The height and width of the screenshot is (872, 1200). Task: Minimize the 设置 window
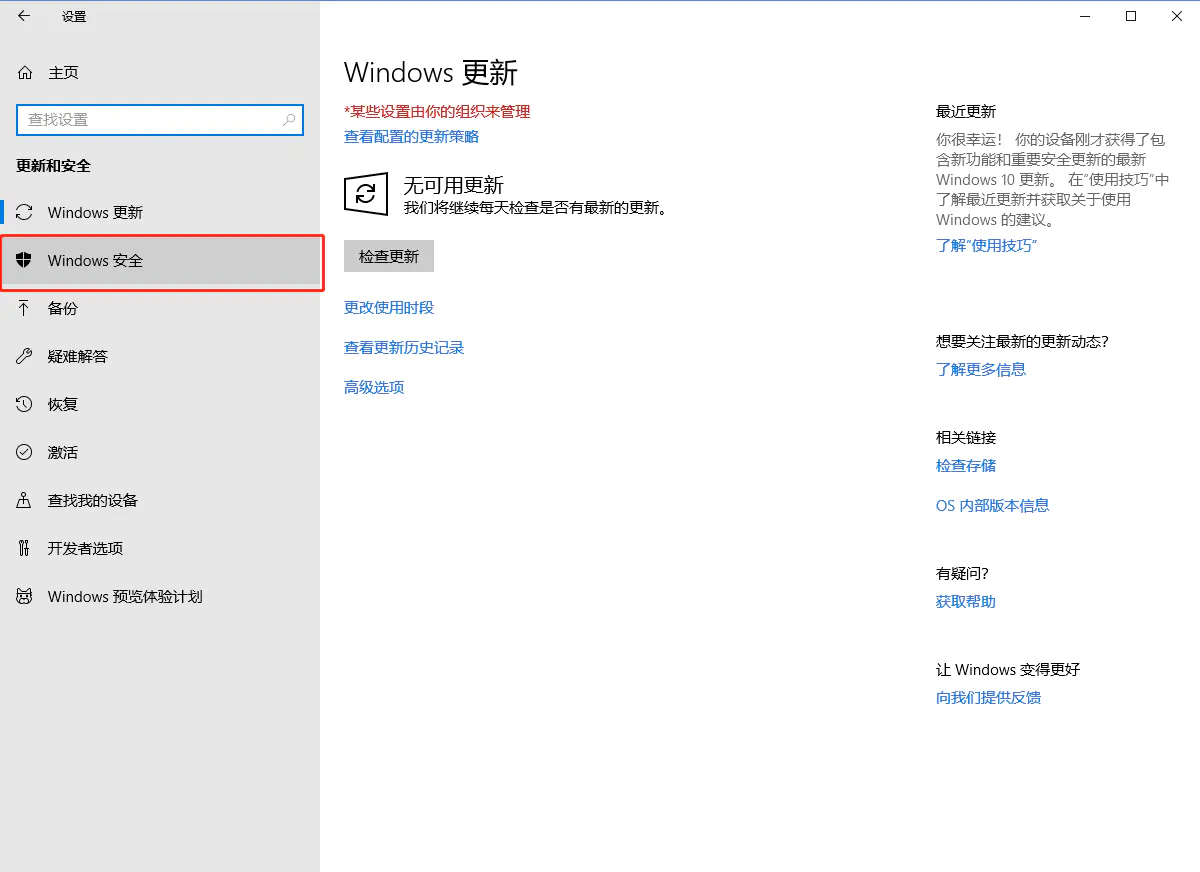(1085, 16)
